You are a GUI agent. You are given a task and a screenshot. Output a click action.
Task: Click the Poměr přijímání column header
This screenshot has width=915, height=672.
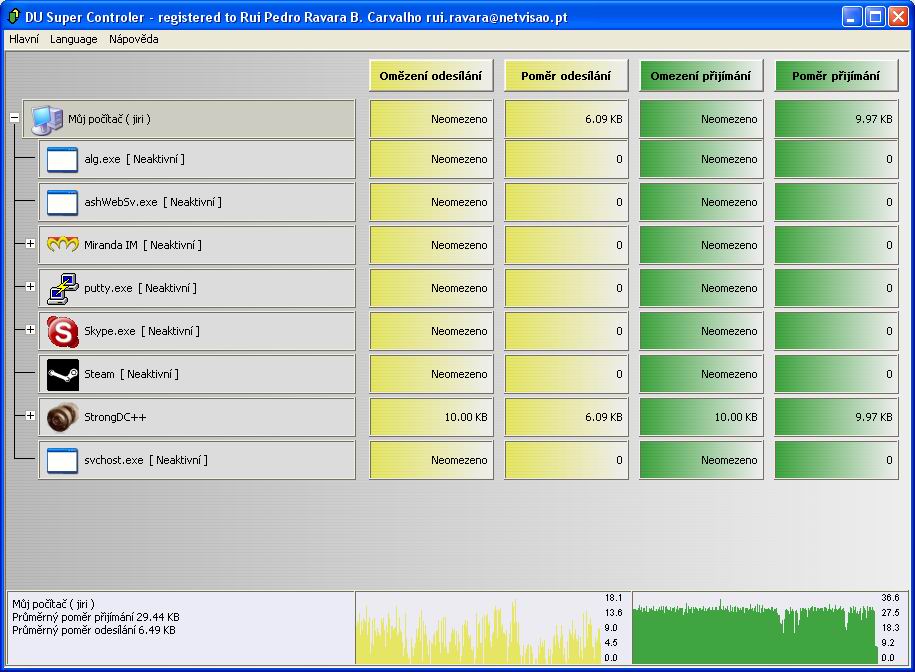836,76
